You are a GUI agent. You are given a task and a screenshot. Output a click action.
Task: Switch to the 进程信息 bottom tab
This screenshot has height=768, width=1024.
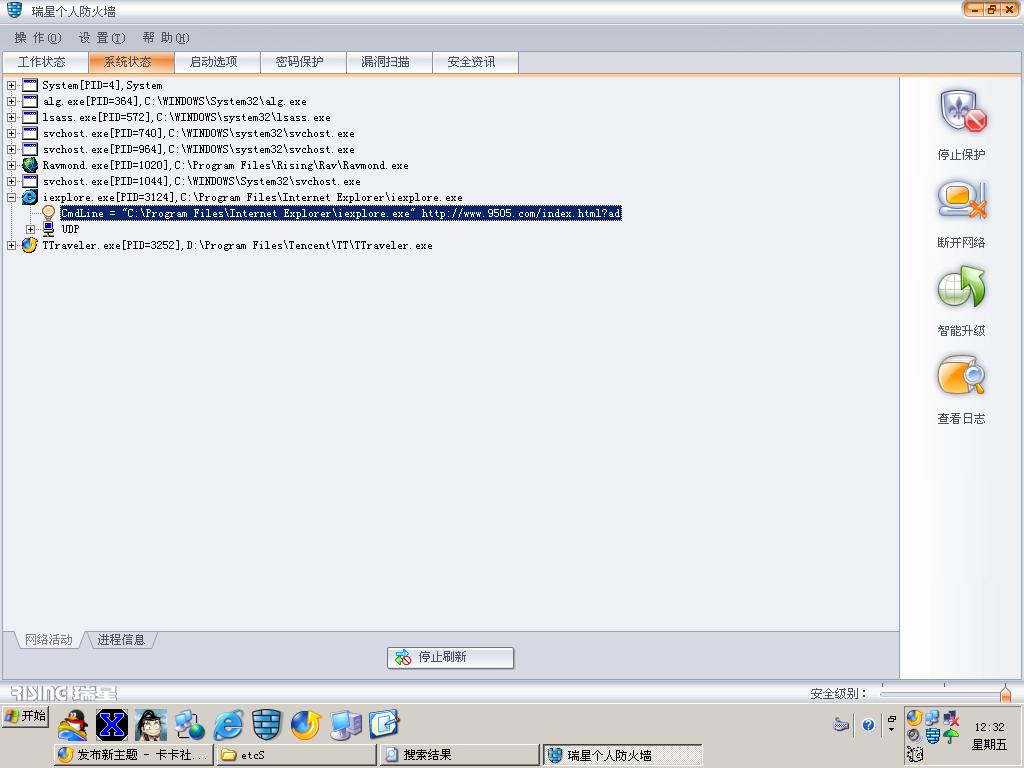point(121,640)
